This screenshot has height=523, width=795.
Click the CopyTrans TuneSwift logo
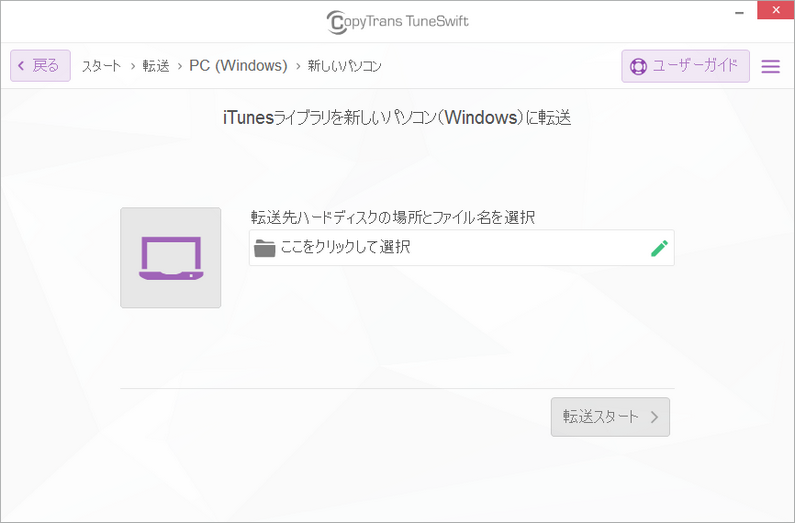tap(398, 22)
